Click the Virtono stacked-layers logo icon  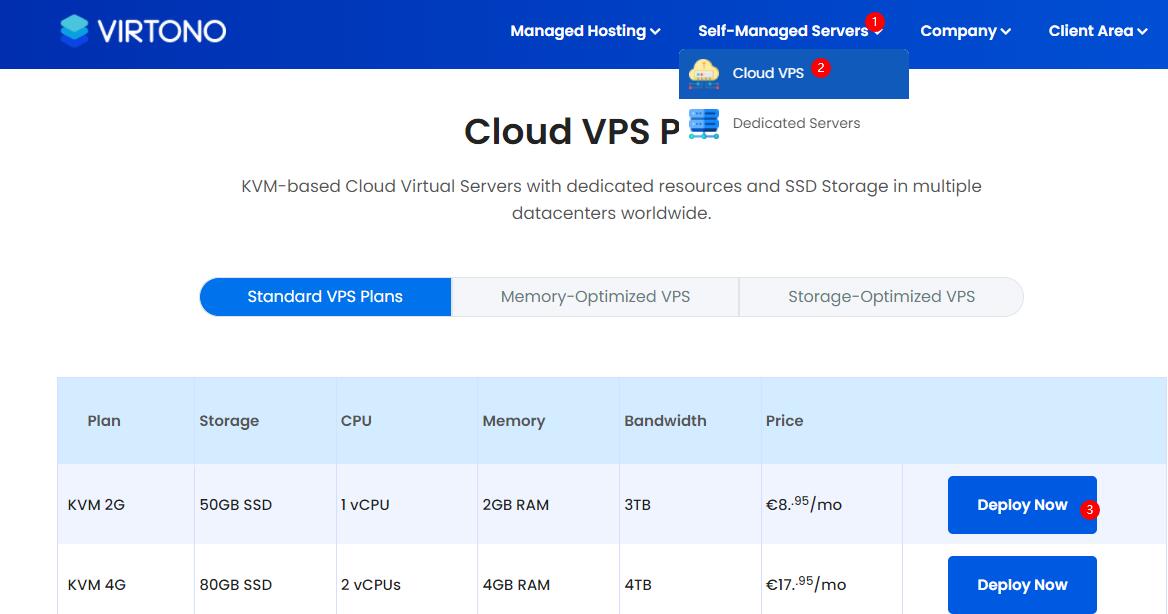pos(74,31)
